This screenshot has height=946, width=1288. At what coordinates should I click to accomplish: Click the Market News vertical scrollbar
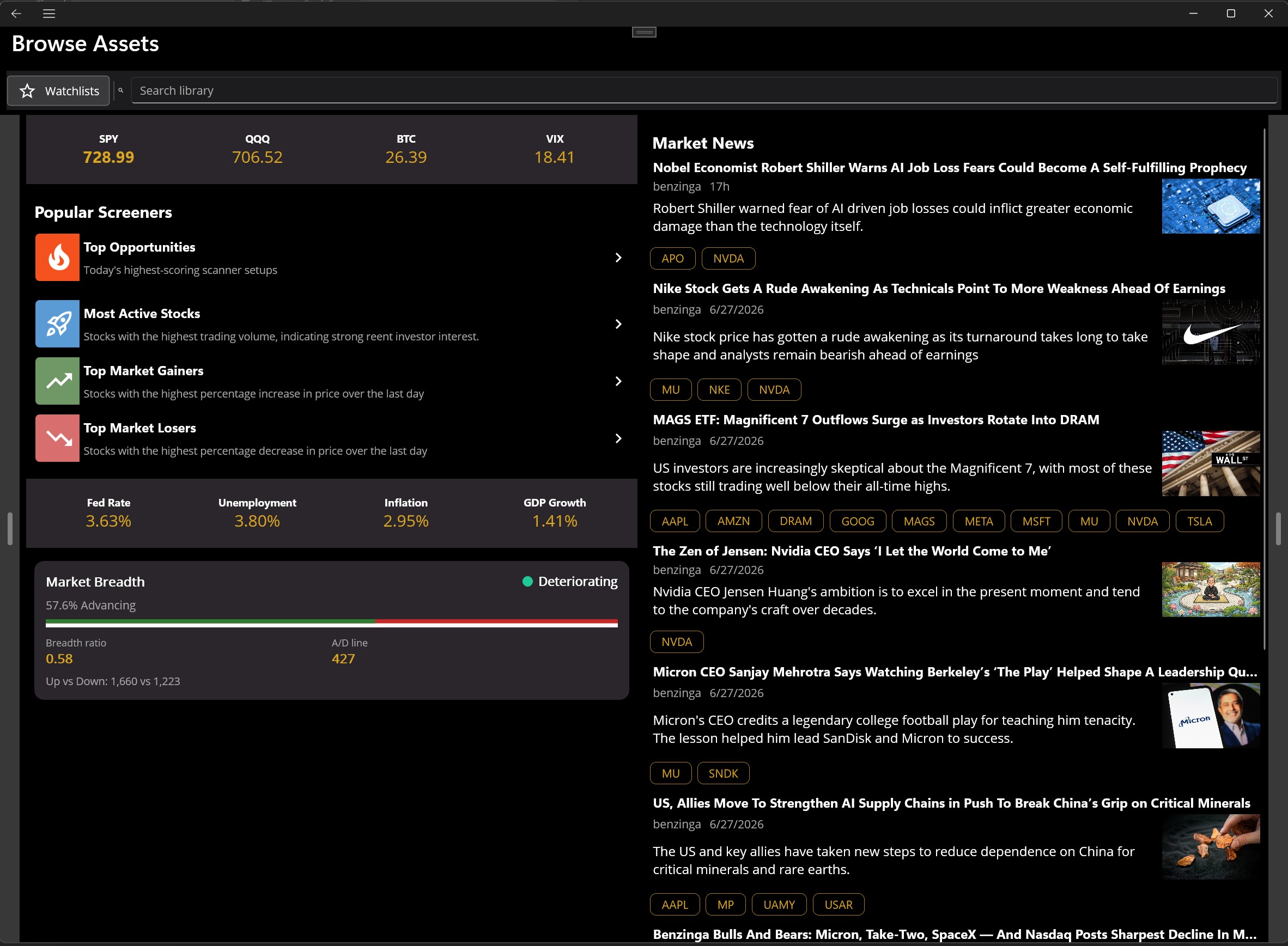click(x=1265, y=389)
